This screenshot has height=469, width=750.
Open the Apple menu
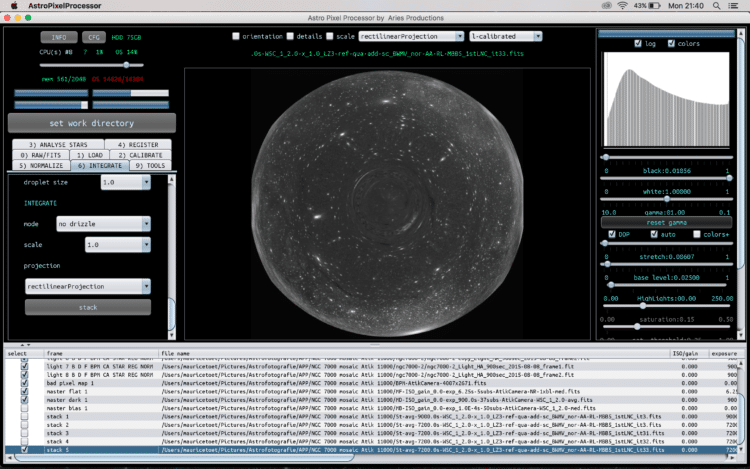(14, 6)
